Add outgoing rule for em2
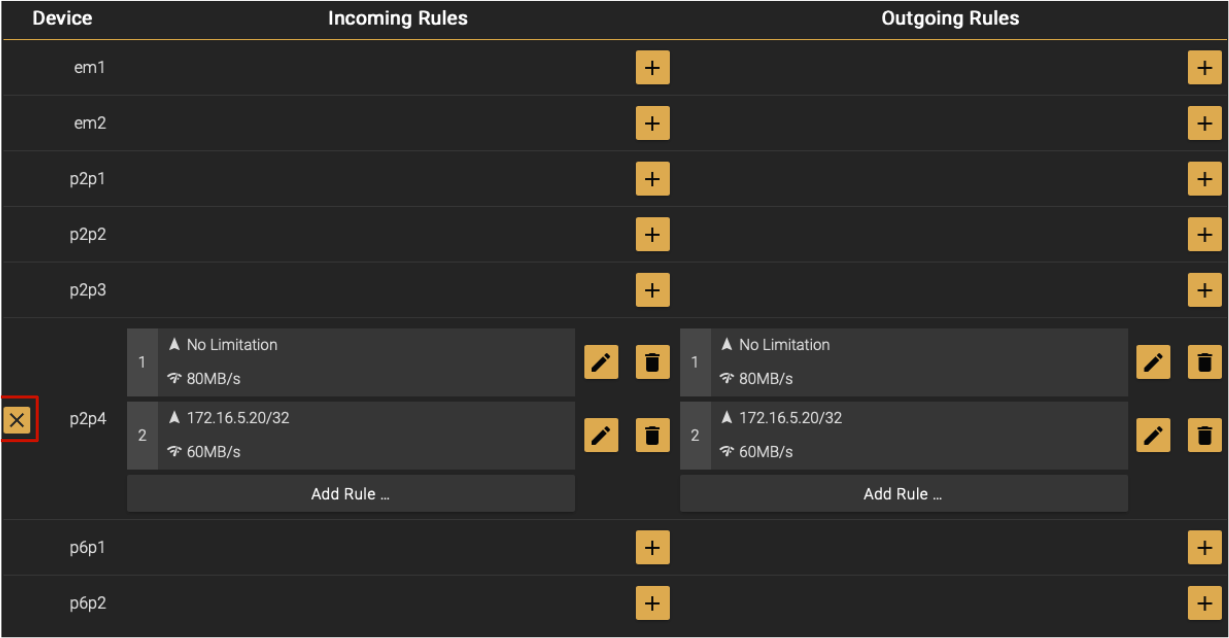 pyautogui.click(x=1204, y=123)
